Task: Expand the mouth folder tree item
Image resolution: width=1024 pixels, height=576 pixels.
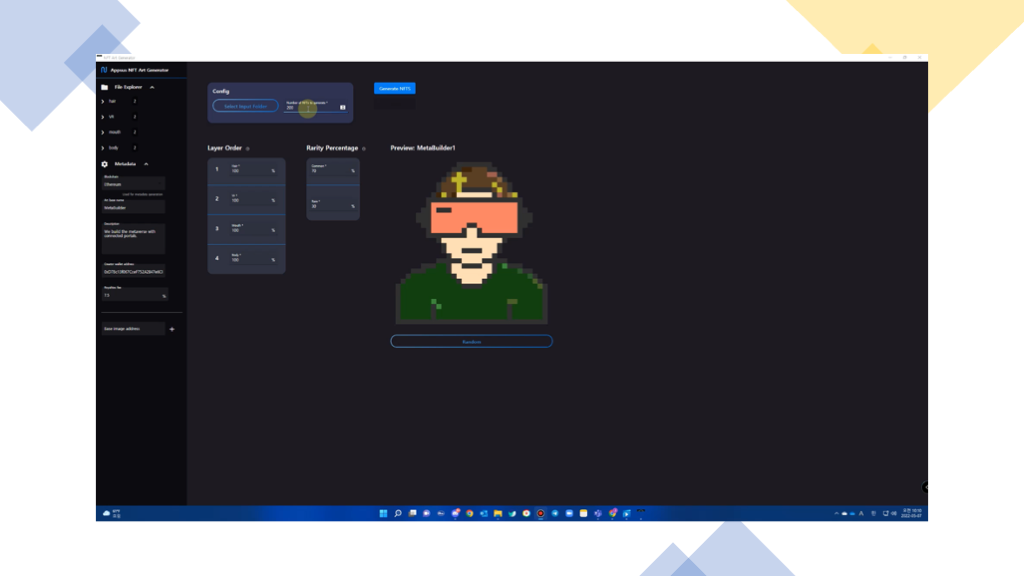Action: pos(103,132)
